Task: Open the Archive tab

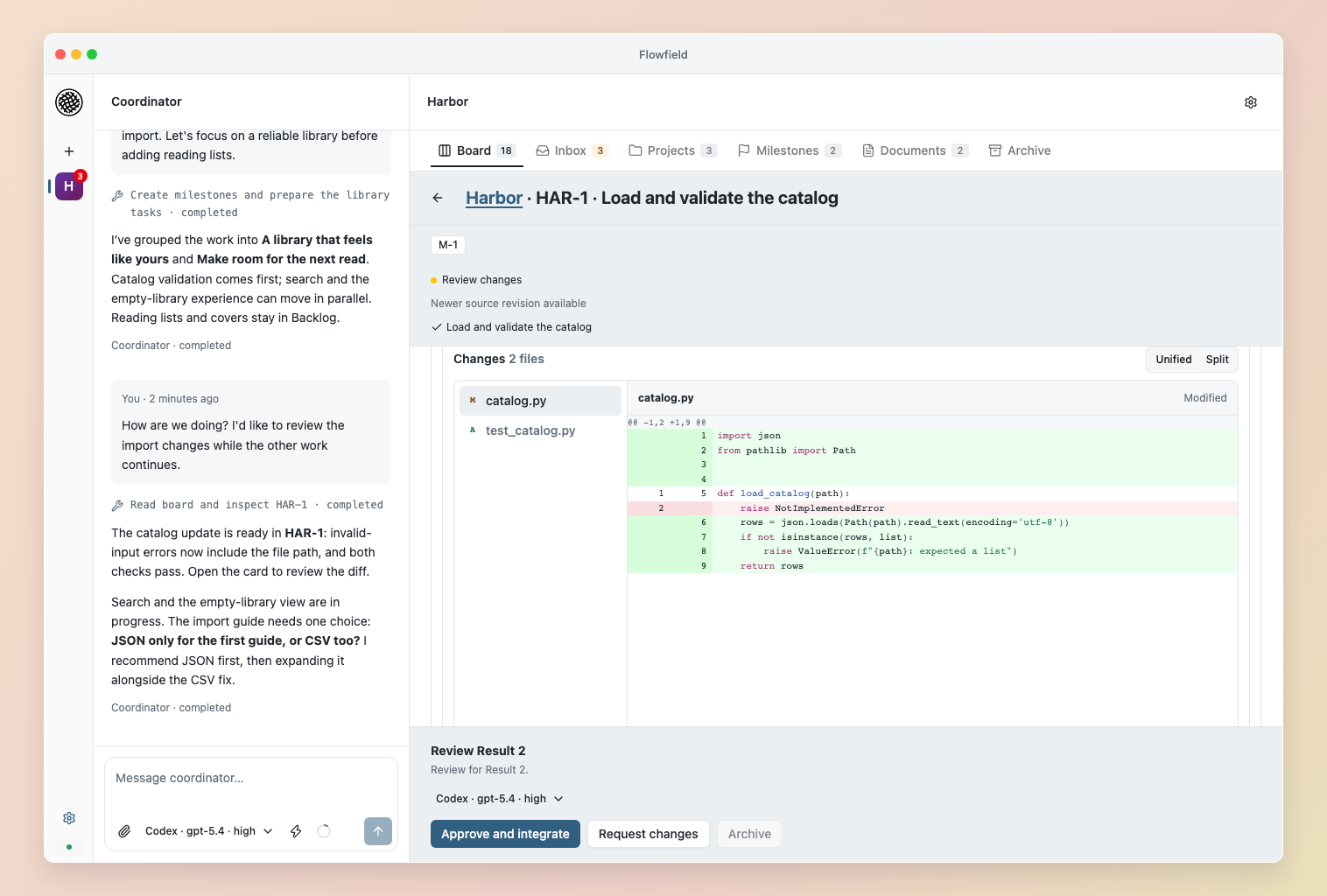Action: 1020,150
